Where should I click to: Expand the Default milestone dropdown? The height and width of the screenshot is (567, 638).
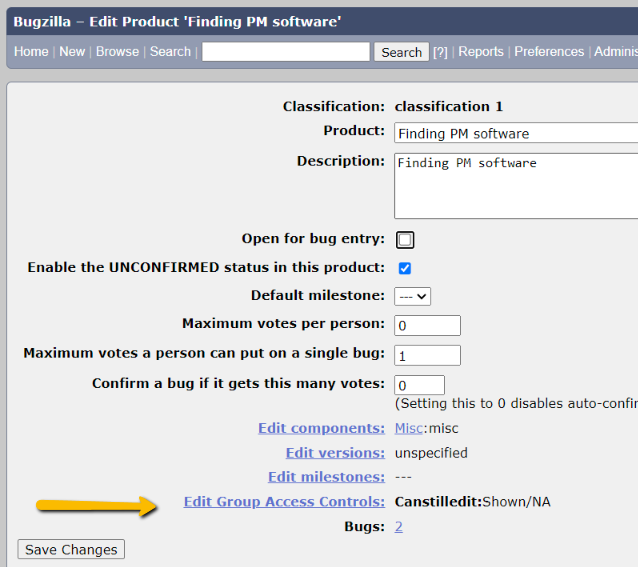[412, 297]
